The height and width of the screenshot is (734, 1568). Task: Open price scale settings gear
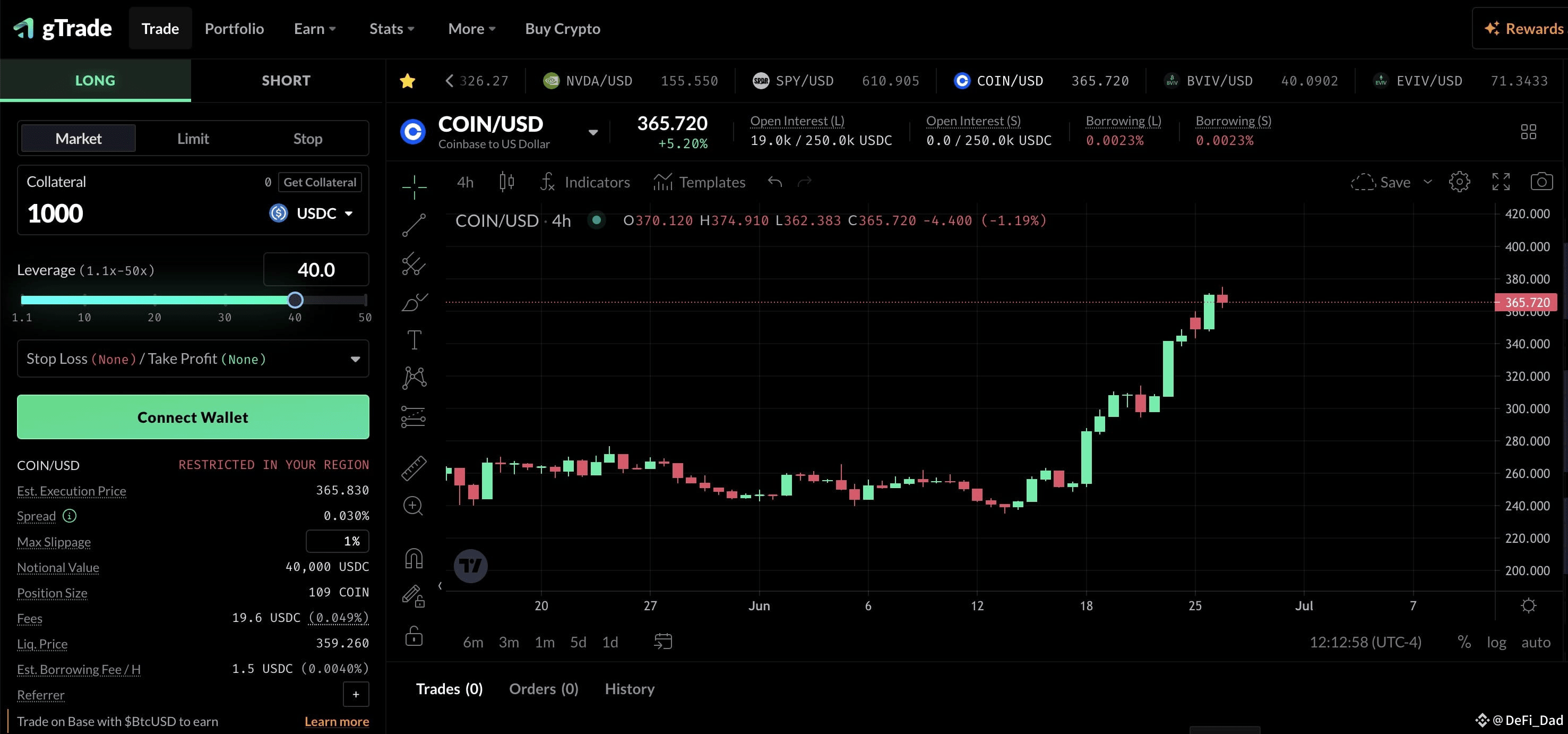1528,605
